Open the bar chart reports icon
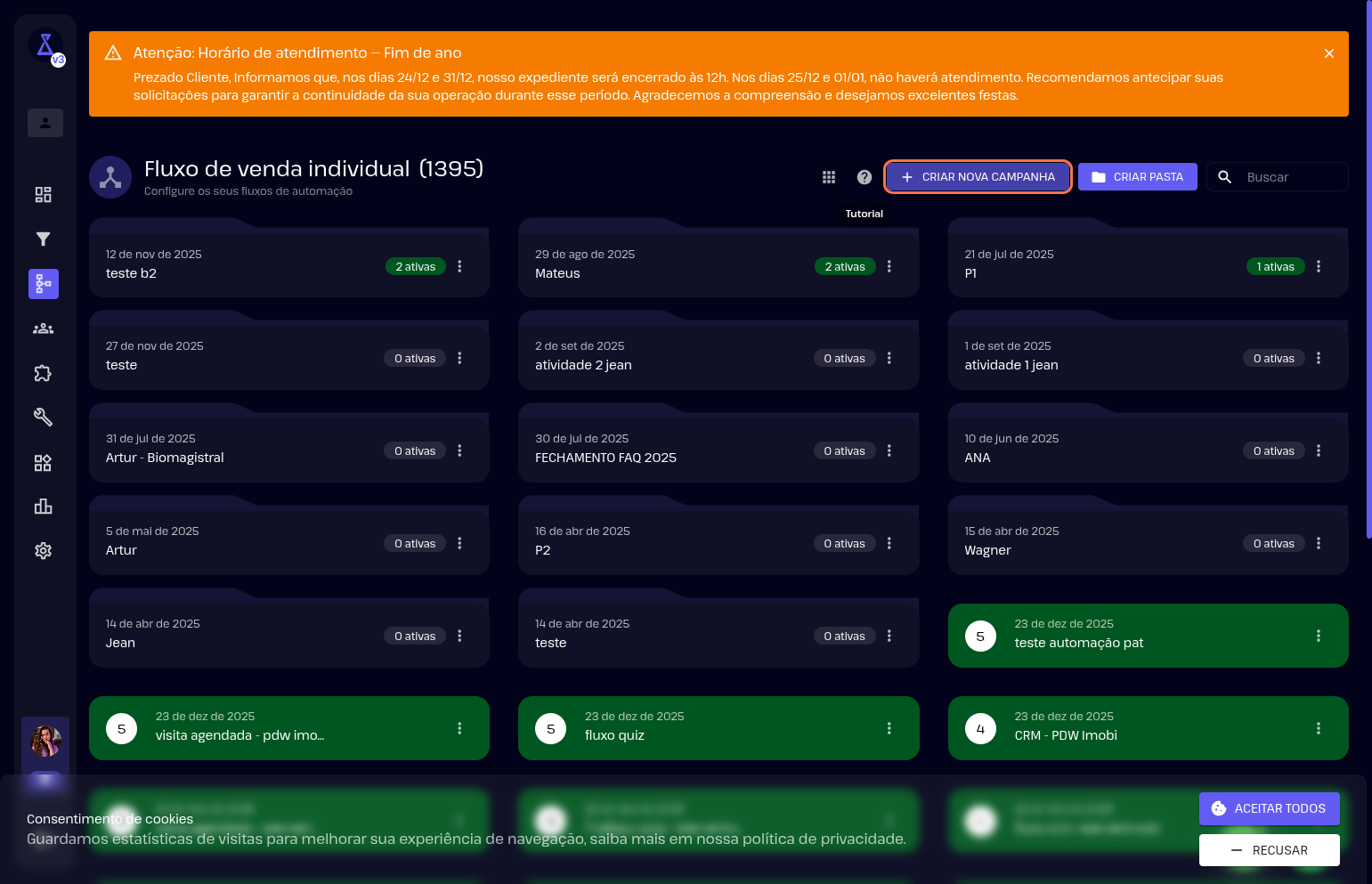1372x884 pixels. pos(43,507)
